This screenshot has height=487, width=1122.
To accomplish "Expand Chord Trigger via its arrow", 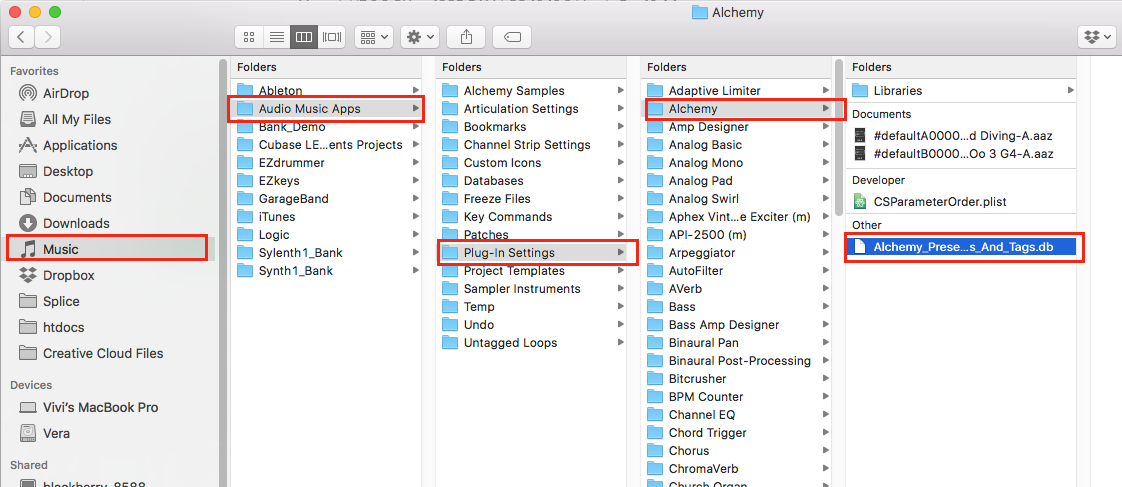I will coord(826,433).
